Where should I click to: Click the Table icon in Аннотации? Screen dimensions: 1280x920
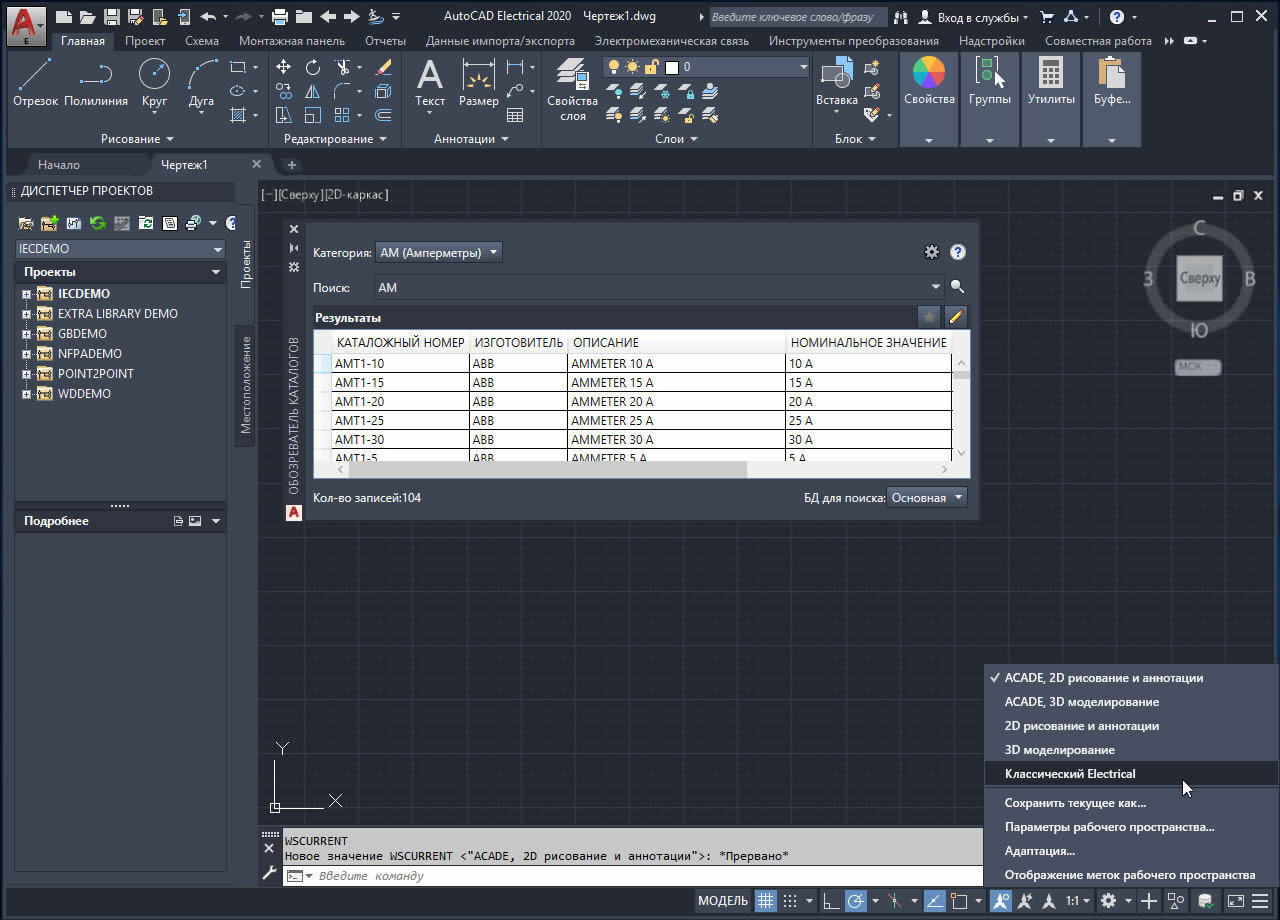(515, 115)
